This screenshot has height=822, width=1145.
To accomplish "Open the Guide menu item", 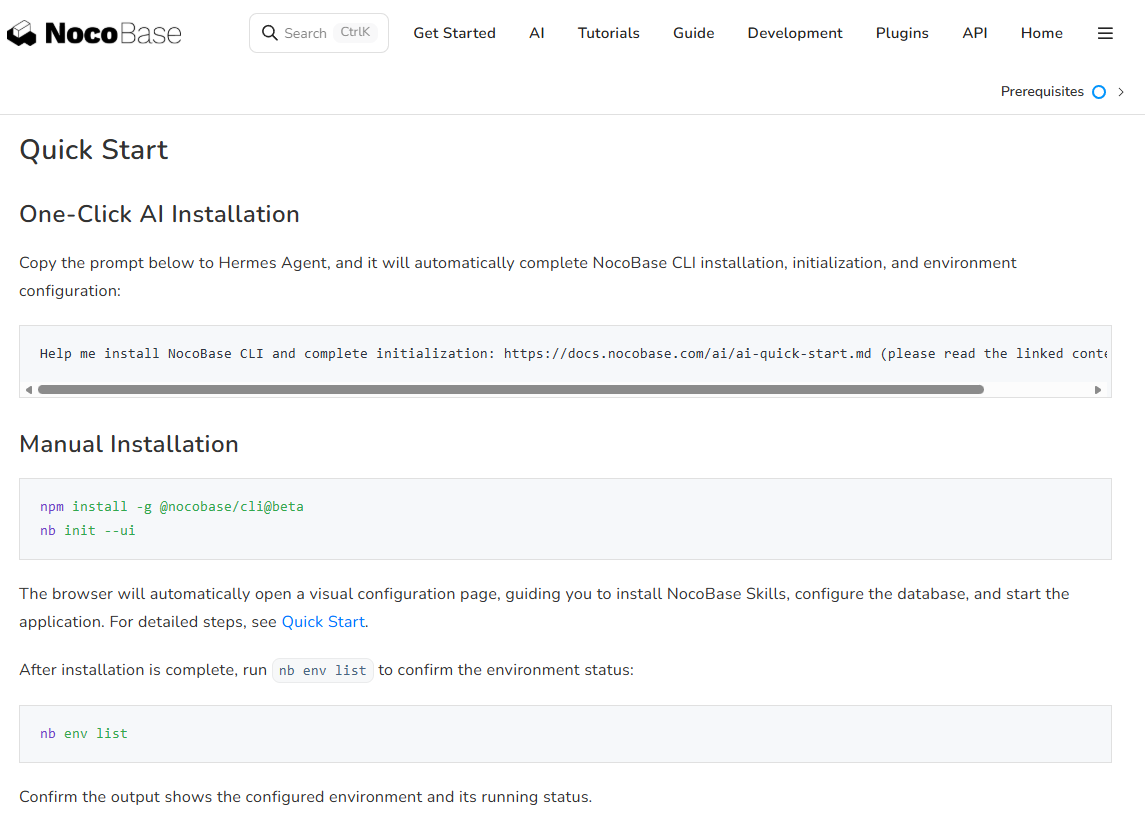I will pyautogui.click(x=694, y=33).
